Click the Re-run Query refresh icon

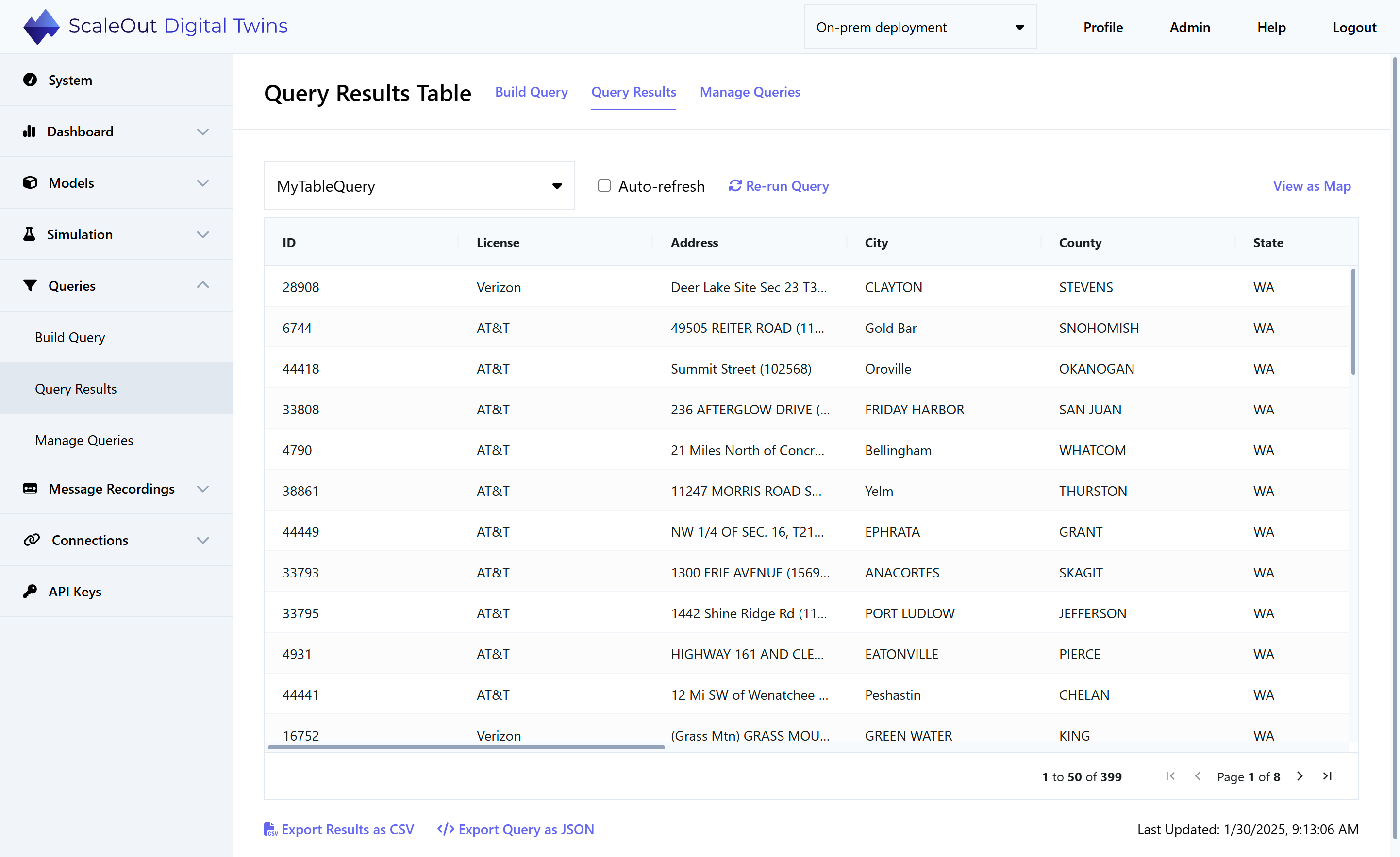[x=735, y=186]
